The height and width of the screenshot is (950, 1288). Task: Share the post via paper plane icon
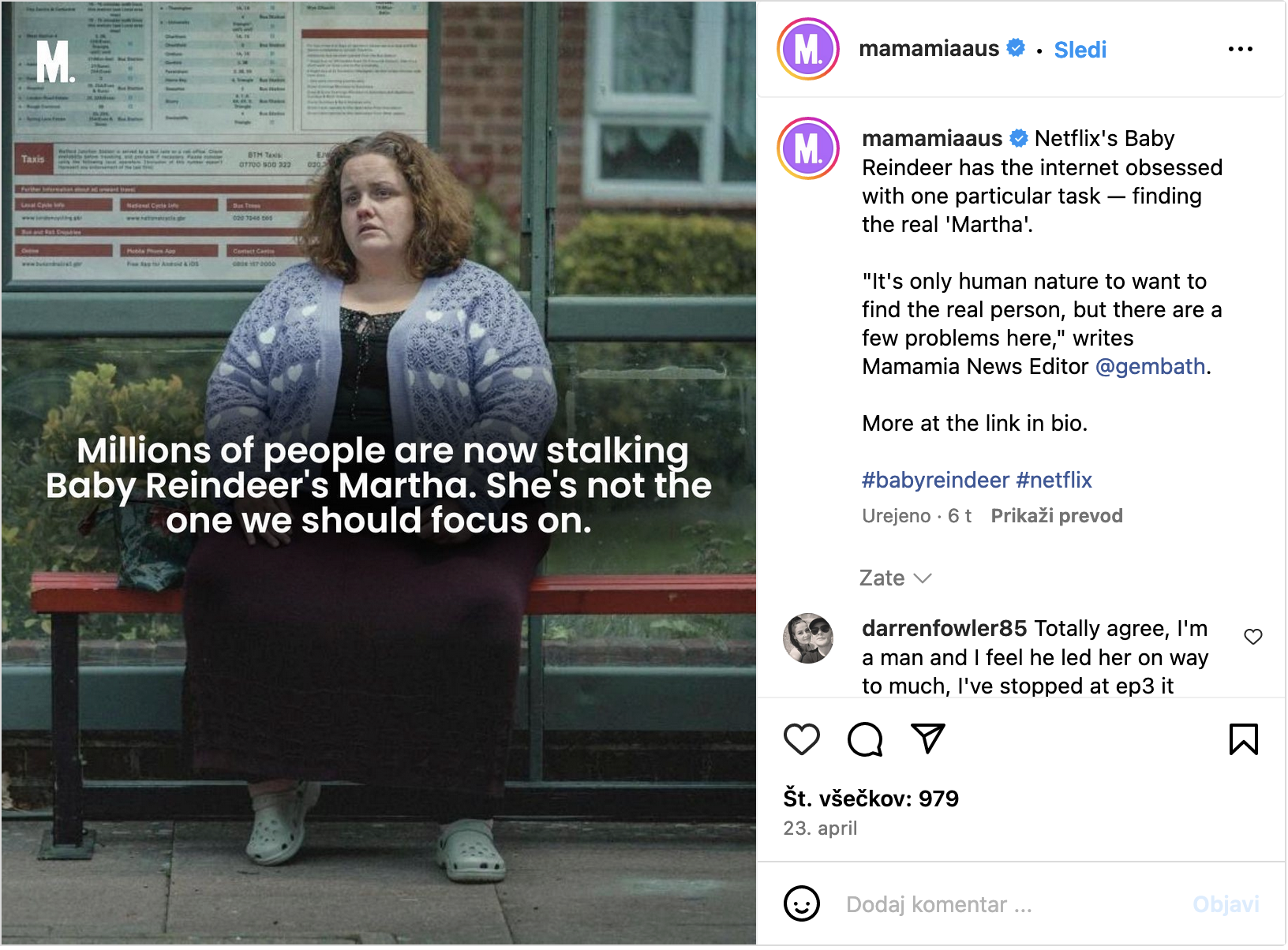[x=927, y=739]
